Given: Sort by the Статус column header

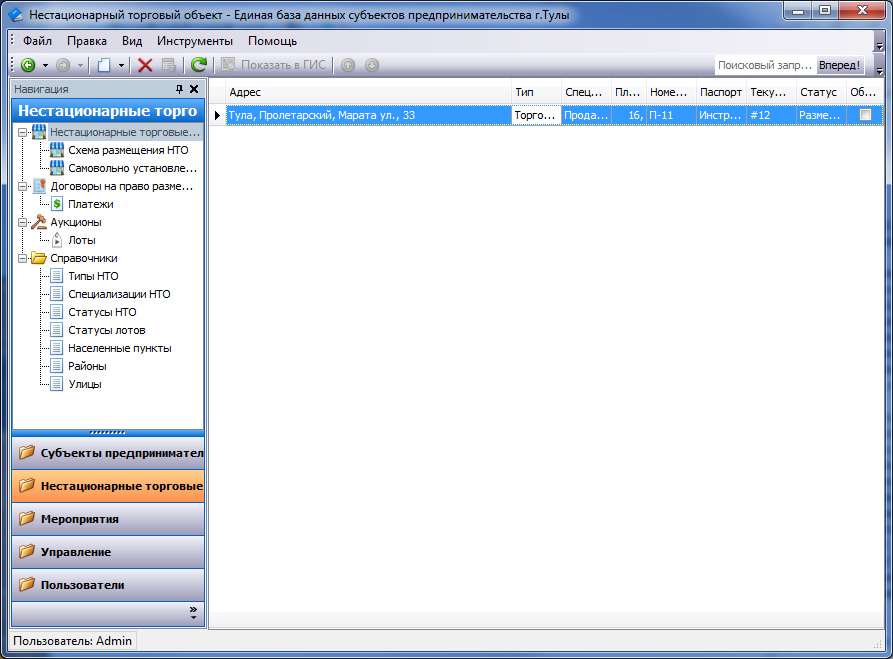Looking at the screenshot, I should point(821,92).
